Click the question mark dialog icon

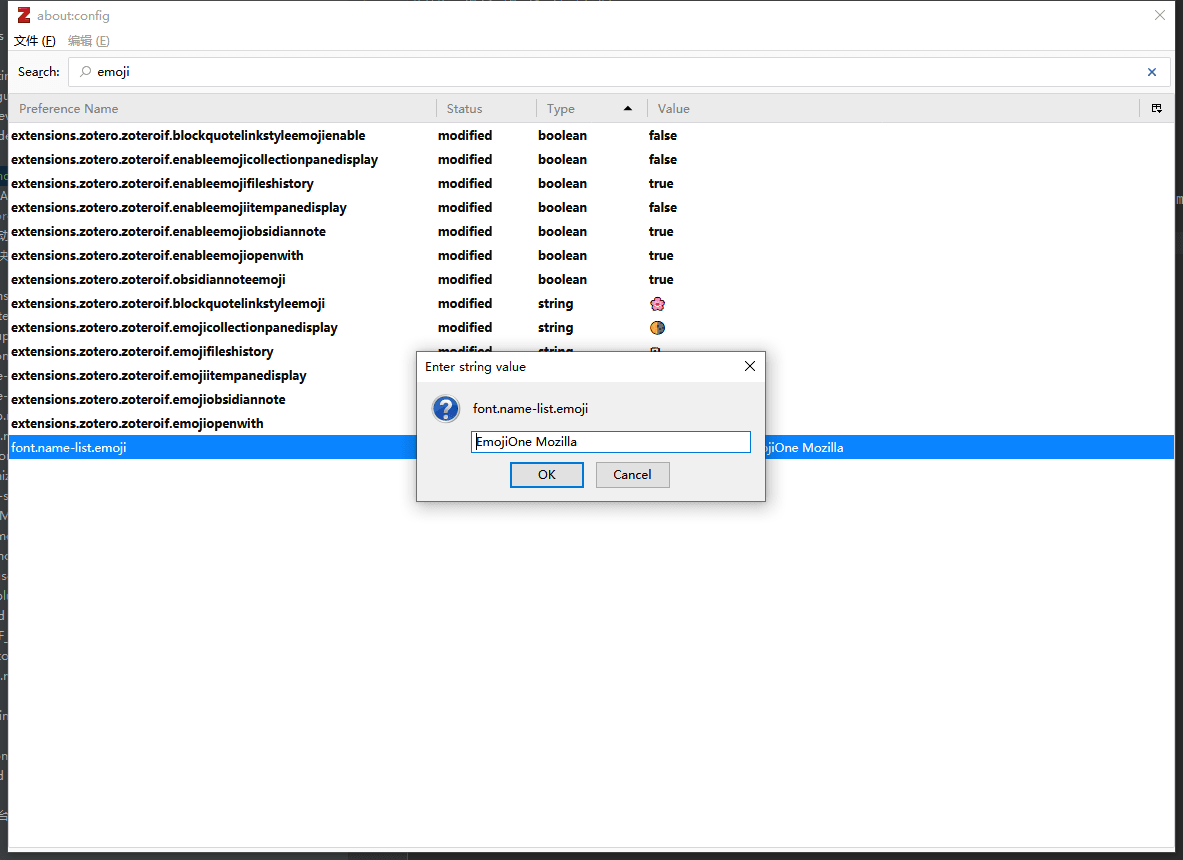(x=445, y=409)
